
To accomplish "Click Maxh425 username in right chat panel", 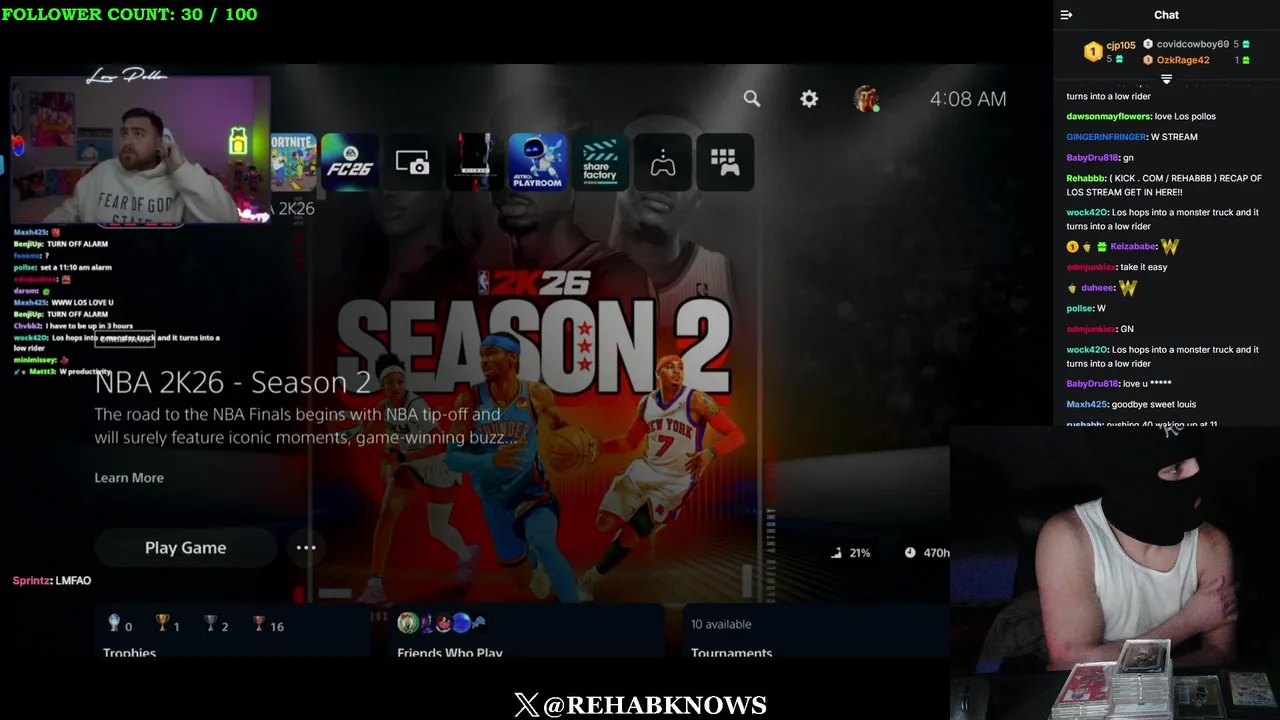I will 1087,404.
